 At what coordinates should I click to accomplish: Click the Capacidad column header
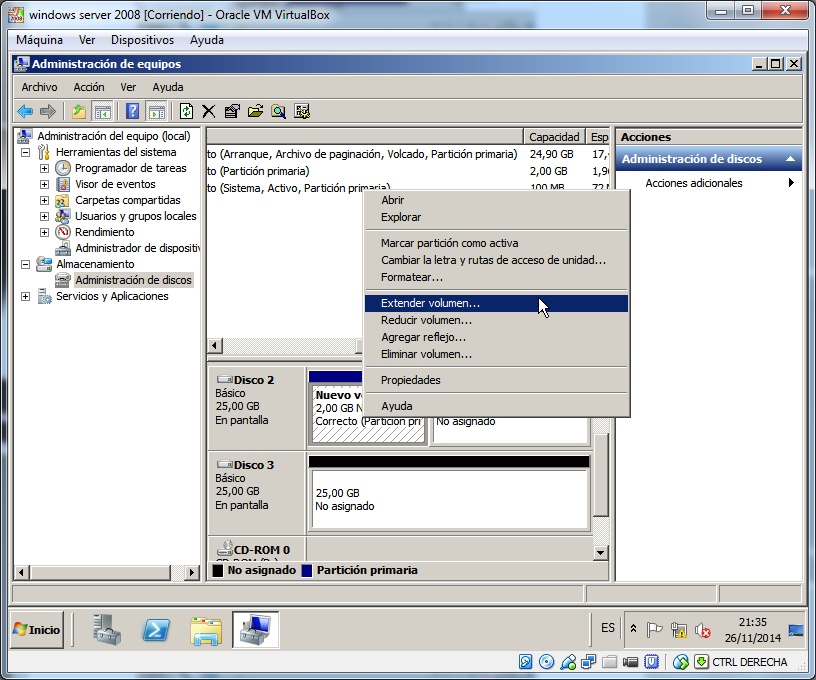[554, 137]
